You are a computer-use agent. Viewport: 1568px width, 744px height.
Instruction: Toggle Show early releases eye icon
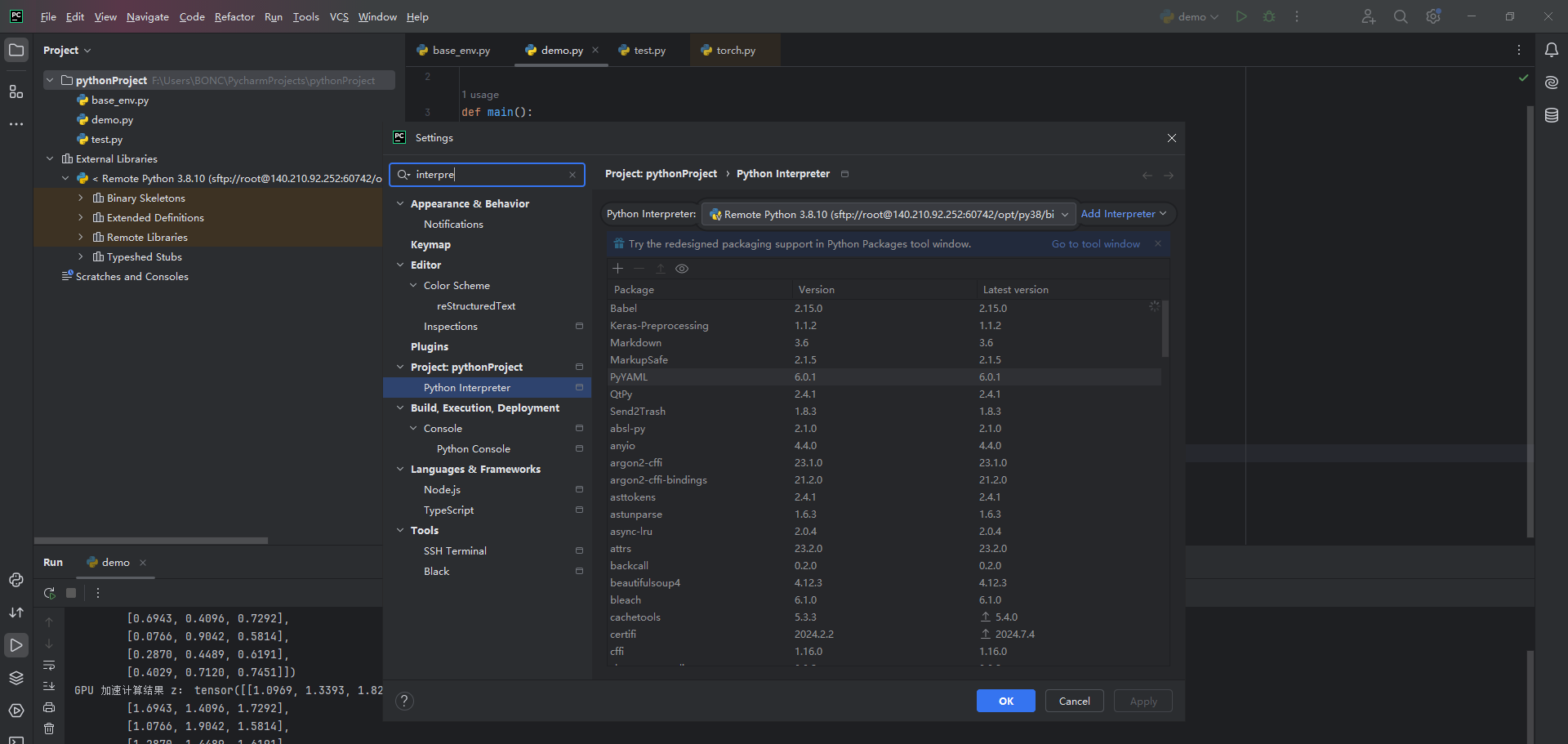pyautogui.click(x=682, y=269)
